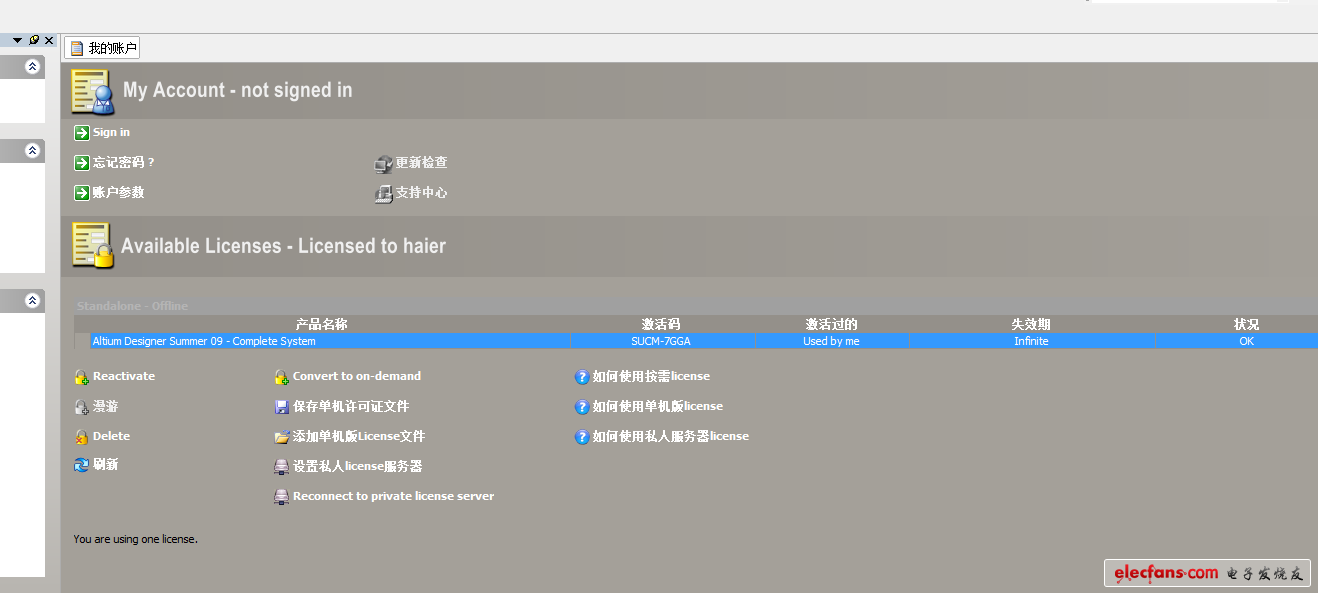Click the 漫游 lock icon

(x=82, y=407)
